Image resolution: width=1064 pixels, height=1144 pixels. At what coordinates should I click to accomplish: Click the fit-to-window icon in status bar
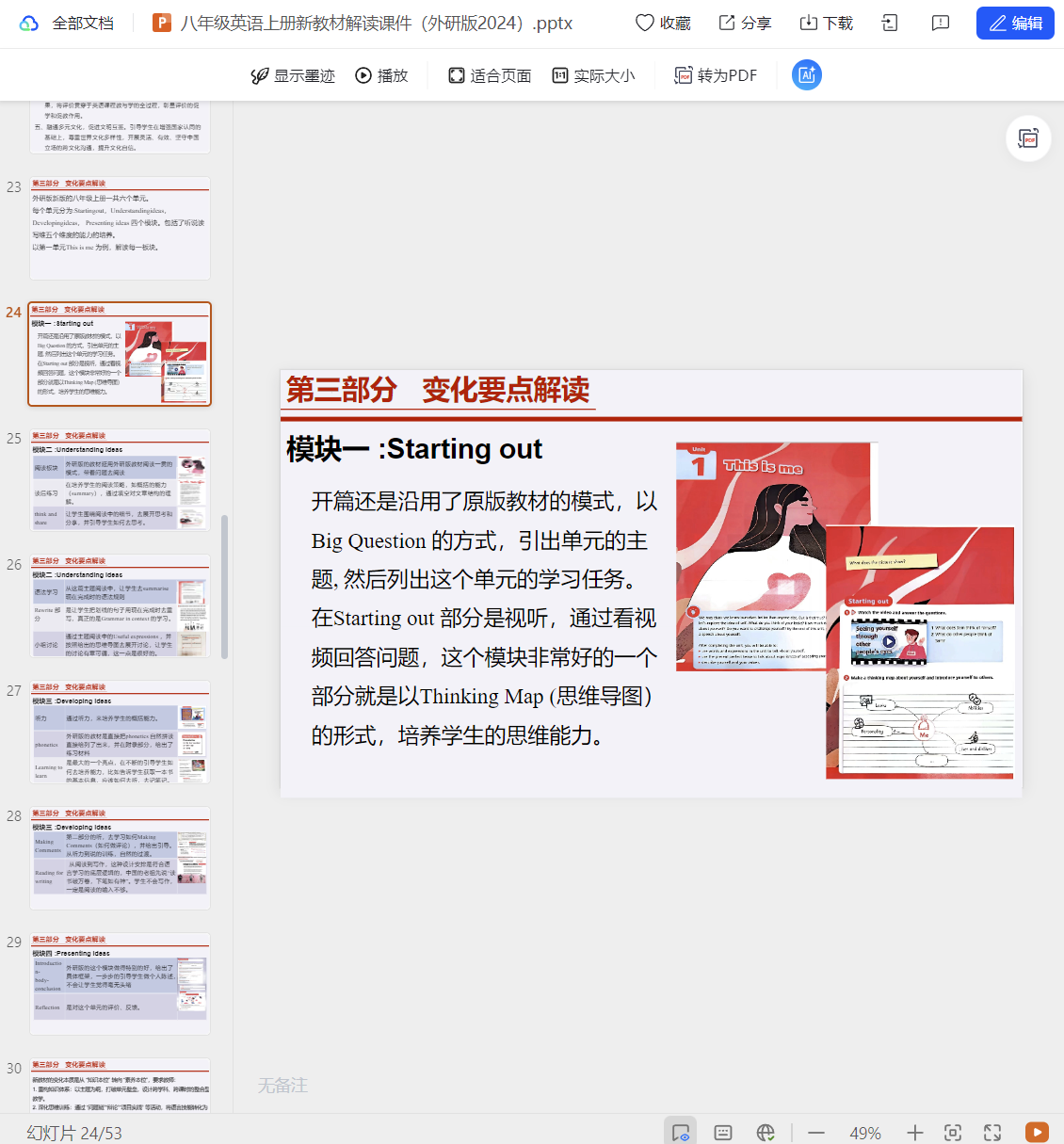pyautogui.click(x=953, y=1133)
